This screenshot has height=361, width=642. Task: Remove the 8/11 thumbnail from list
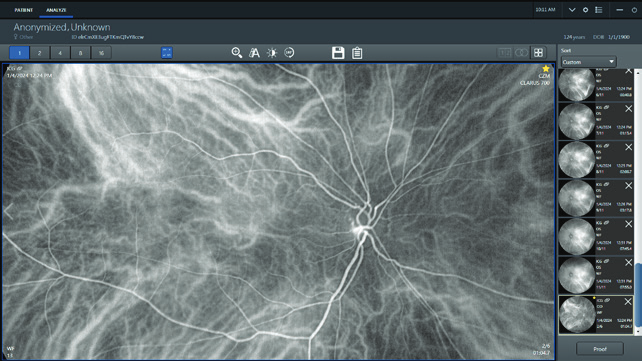(628, 147)
